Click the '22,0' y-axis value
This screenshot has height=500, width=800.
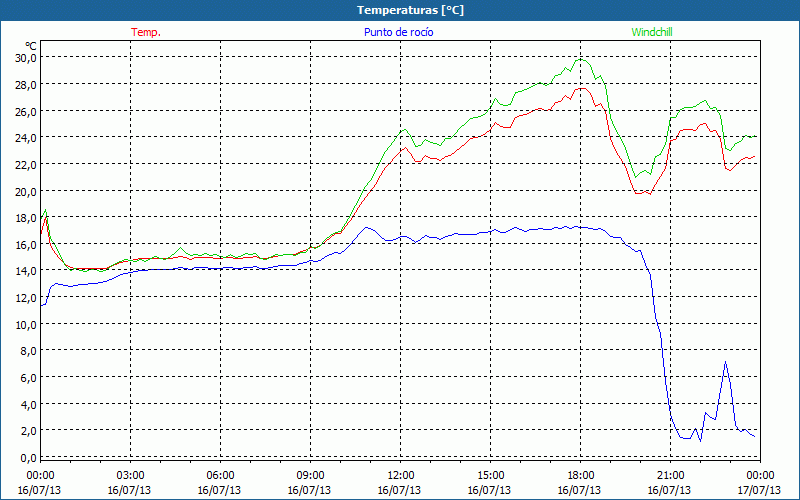tap(26, 165)
